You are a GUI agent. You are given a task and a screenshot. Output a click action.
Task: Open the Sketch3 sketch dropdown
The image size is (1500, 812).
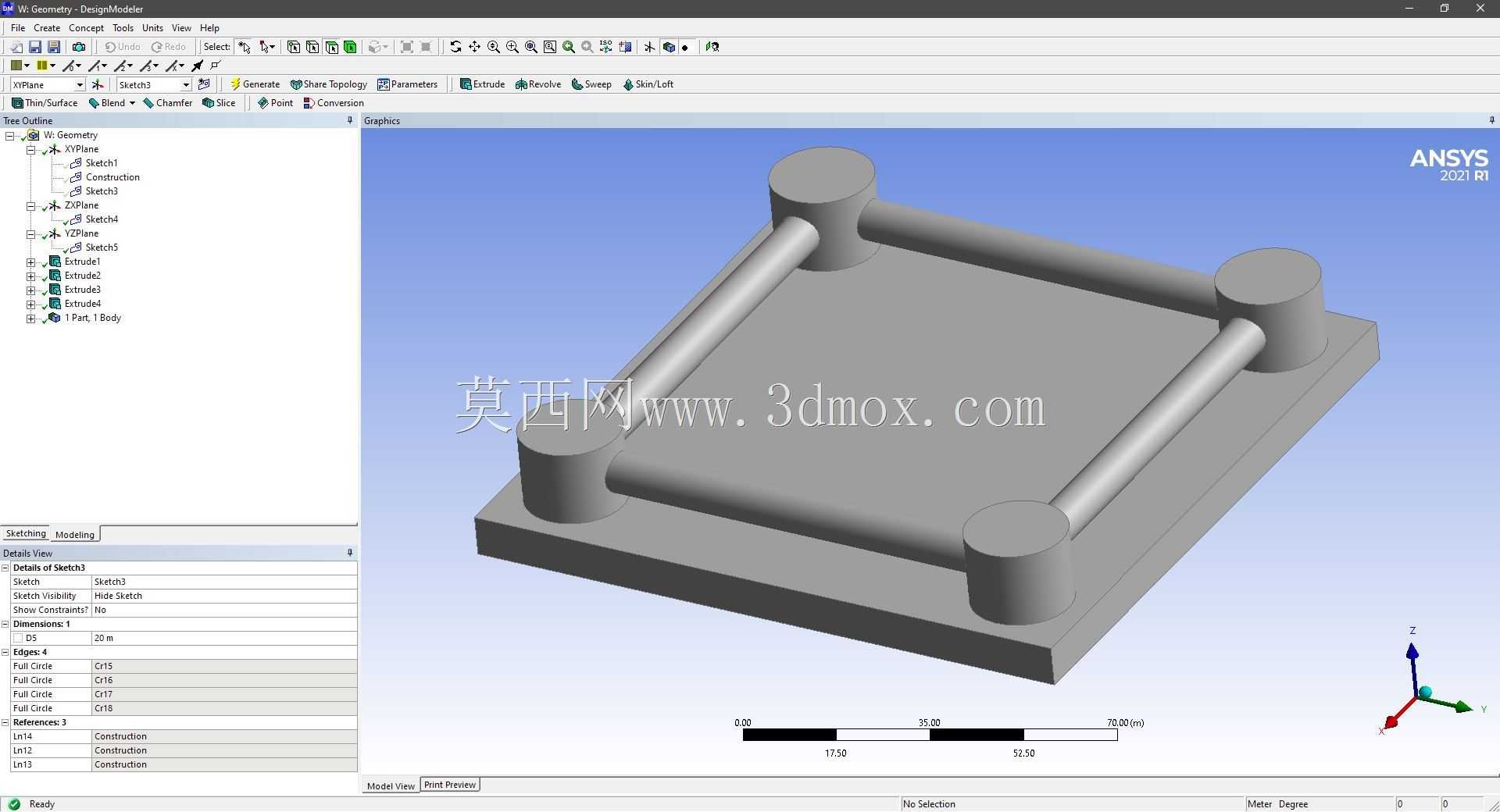[x=186, y=84]
